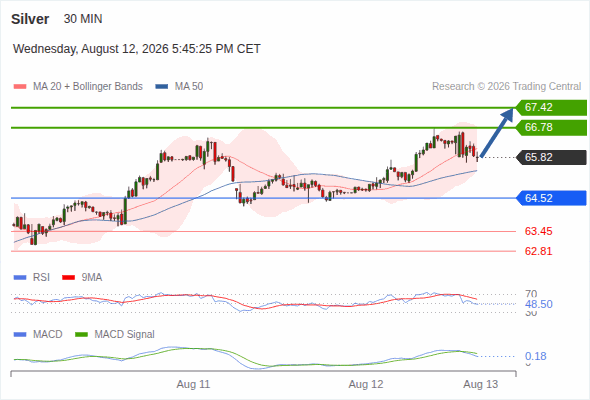
Task: Select the 65.82 current price label
Action: click(551, 157)
